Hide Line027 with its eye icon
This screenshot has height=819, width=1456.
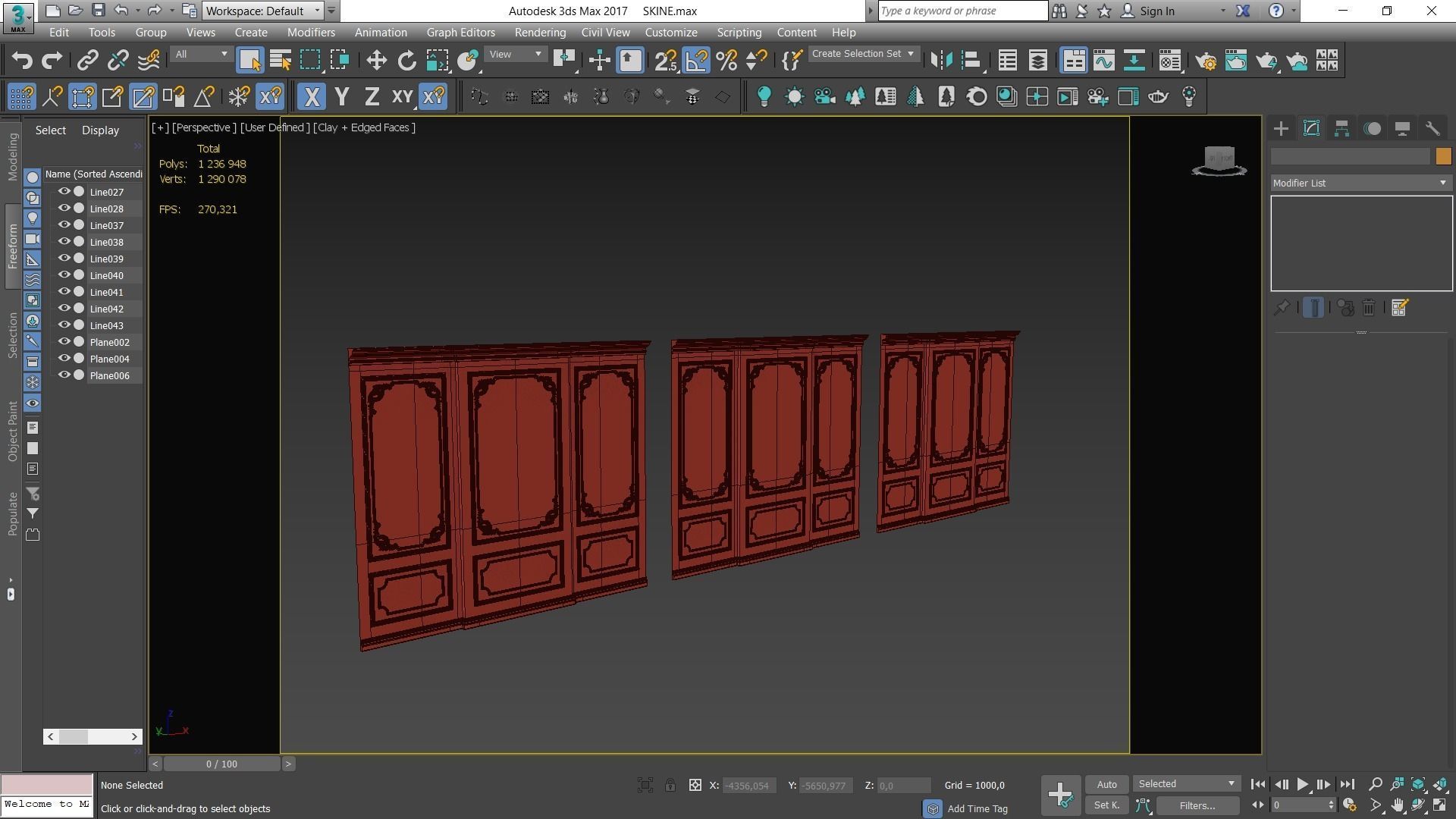64,192
